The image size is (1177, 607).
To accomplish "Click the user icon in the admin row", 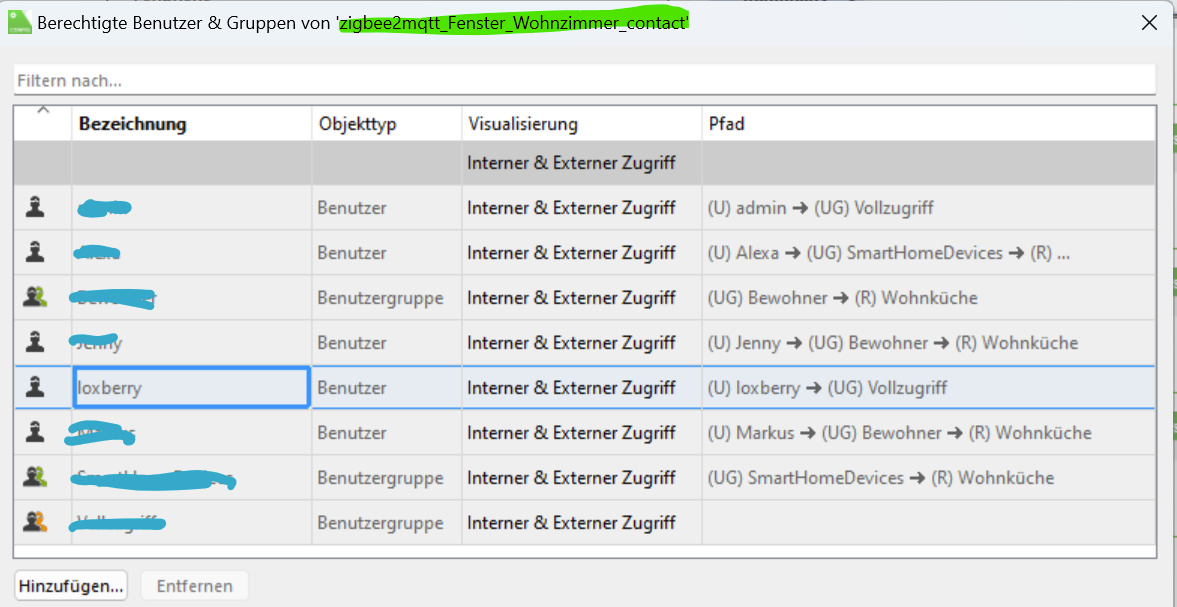I will [36, 208].
